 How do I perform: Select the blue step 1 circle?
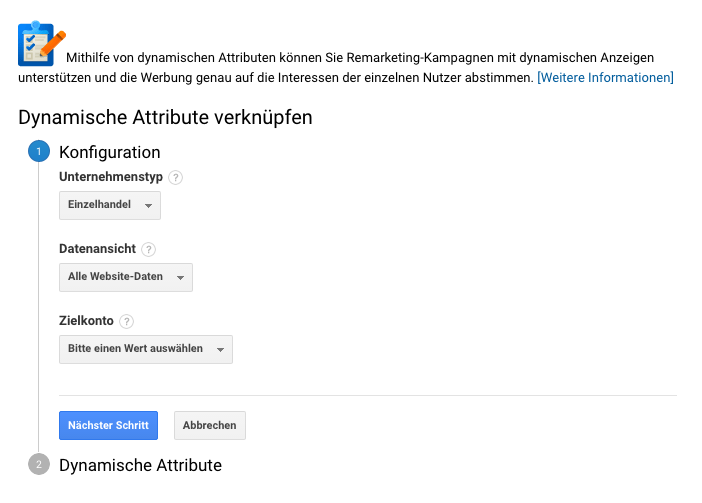click(39, 151)
